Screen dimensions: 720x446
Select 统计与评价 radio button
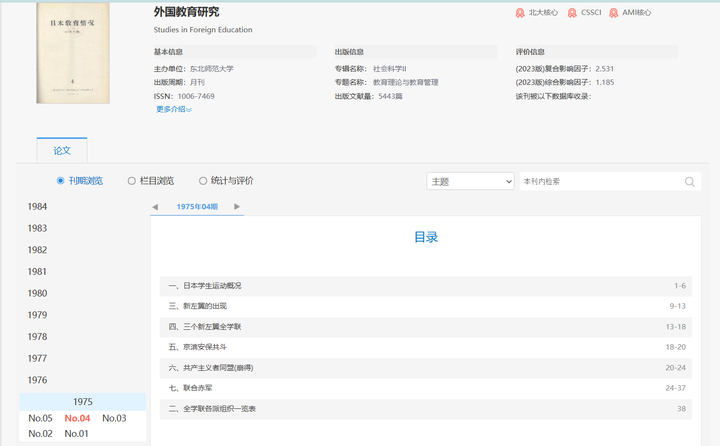[x=203, y=181]
